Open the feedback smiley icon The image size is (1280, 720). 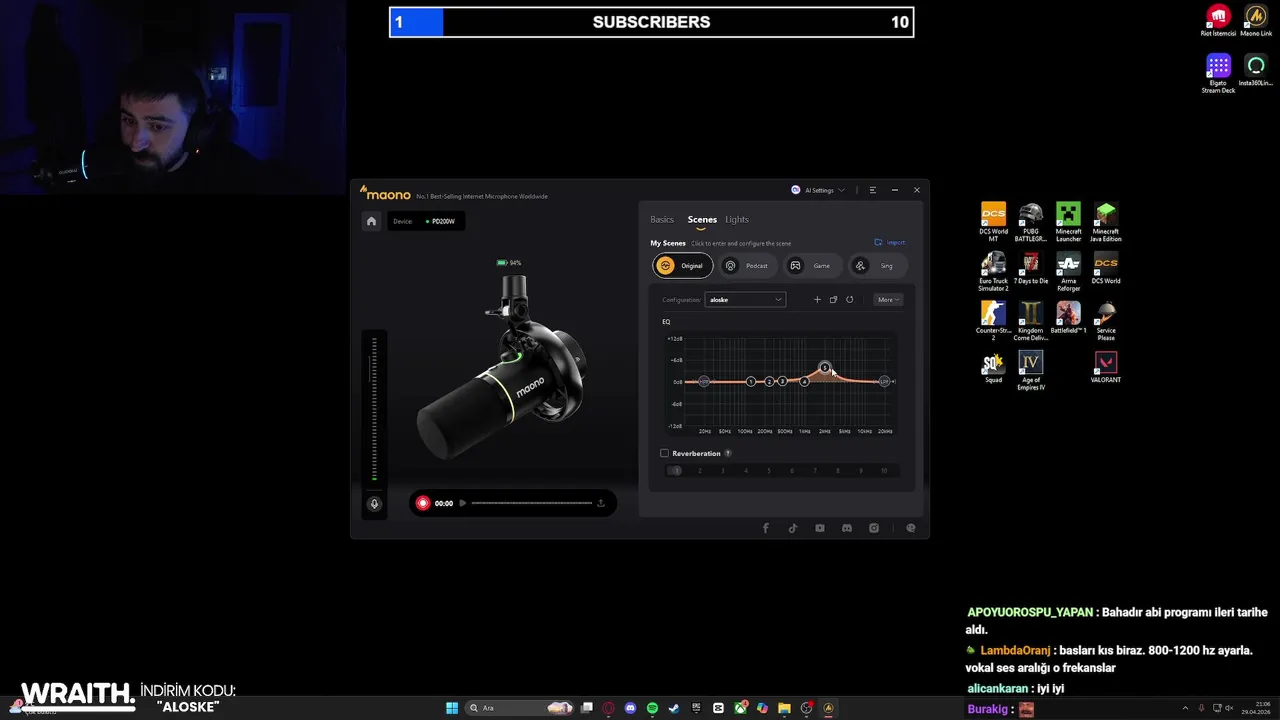click(910, 528)
